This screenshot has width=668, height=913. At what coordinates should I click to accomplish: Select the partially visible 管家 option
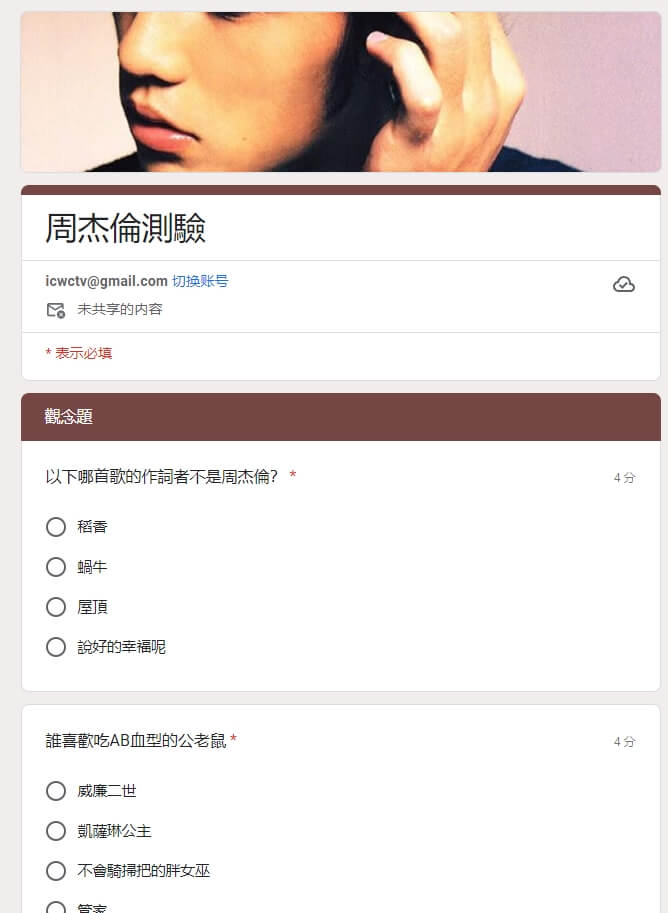click(56, 908)
